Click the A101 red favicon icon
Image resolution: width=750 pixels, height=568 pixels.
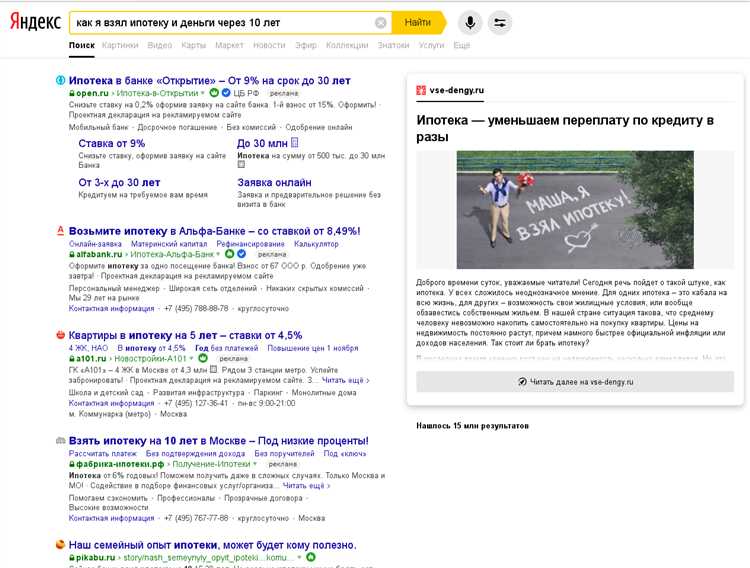[60, 335]
